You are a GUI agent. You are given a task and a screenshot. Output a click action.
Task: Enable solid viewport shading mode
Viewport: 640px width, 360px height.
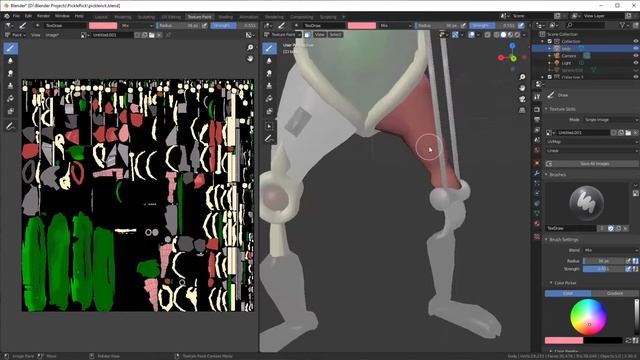coord(503,35)
